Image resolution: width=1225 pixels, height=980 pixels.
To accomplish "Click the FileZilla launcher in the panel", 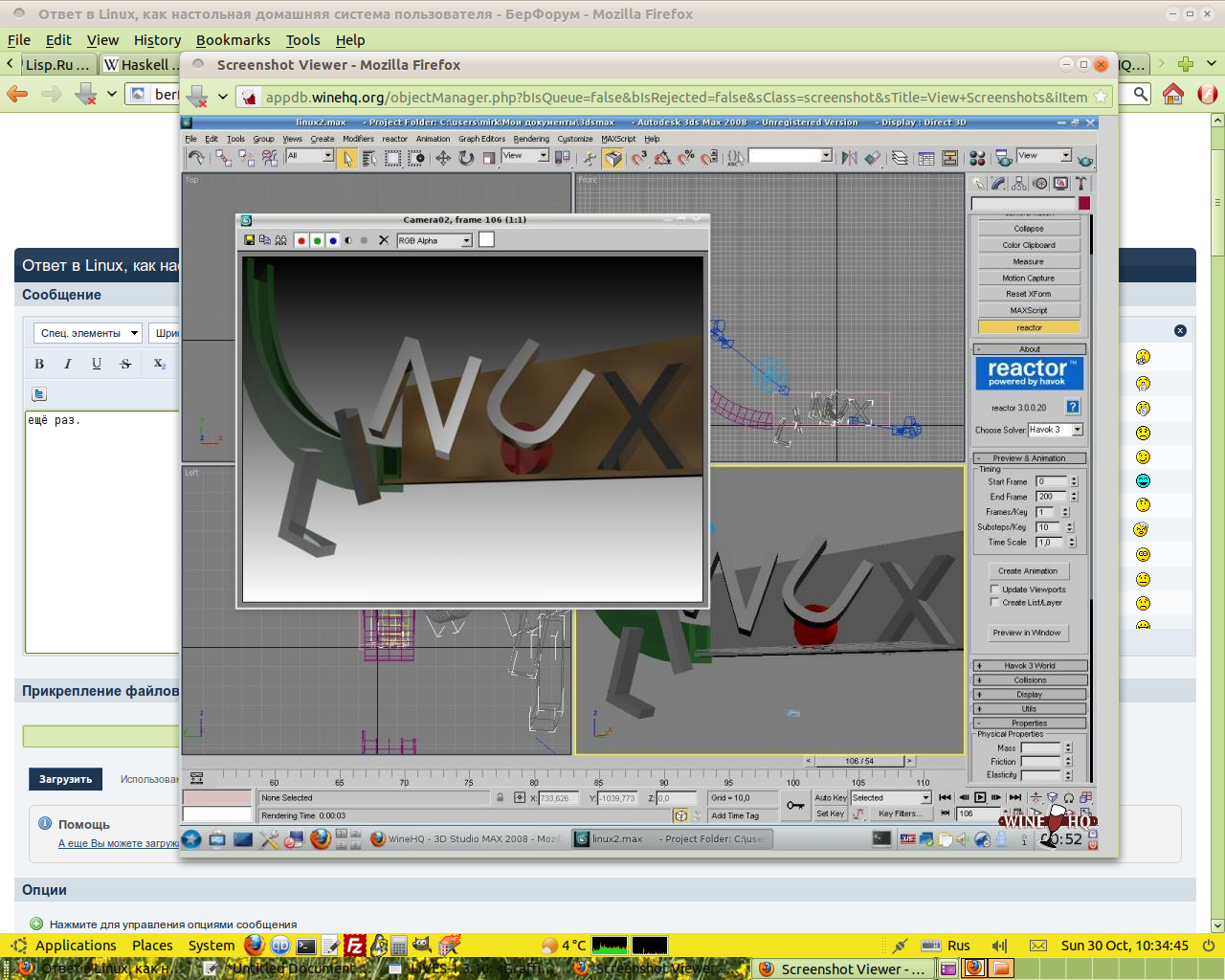I will (354, 946).
